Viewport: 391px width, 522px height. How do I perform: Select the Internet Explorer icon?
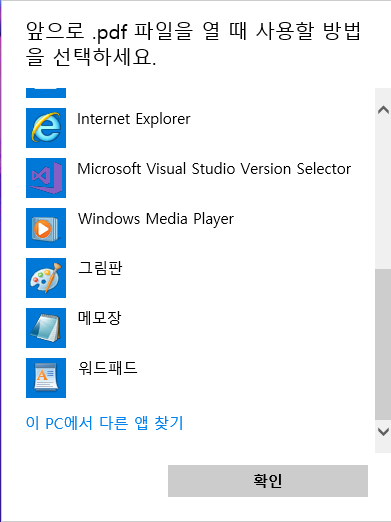pyautogui.click(x=46, y=128)
